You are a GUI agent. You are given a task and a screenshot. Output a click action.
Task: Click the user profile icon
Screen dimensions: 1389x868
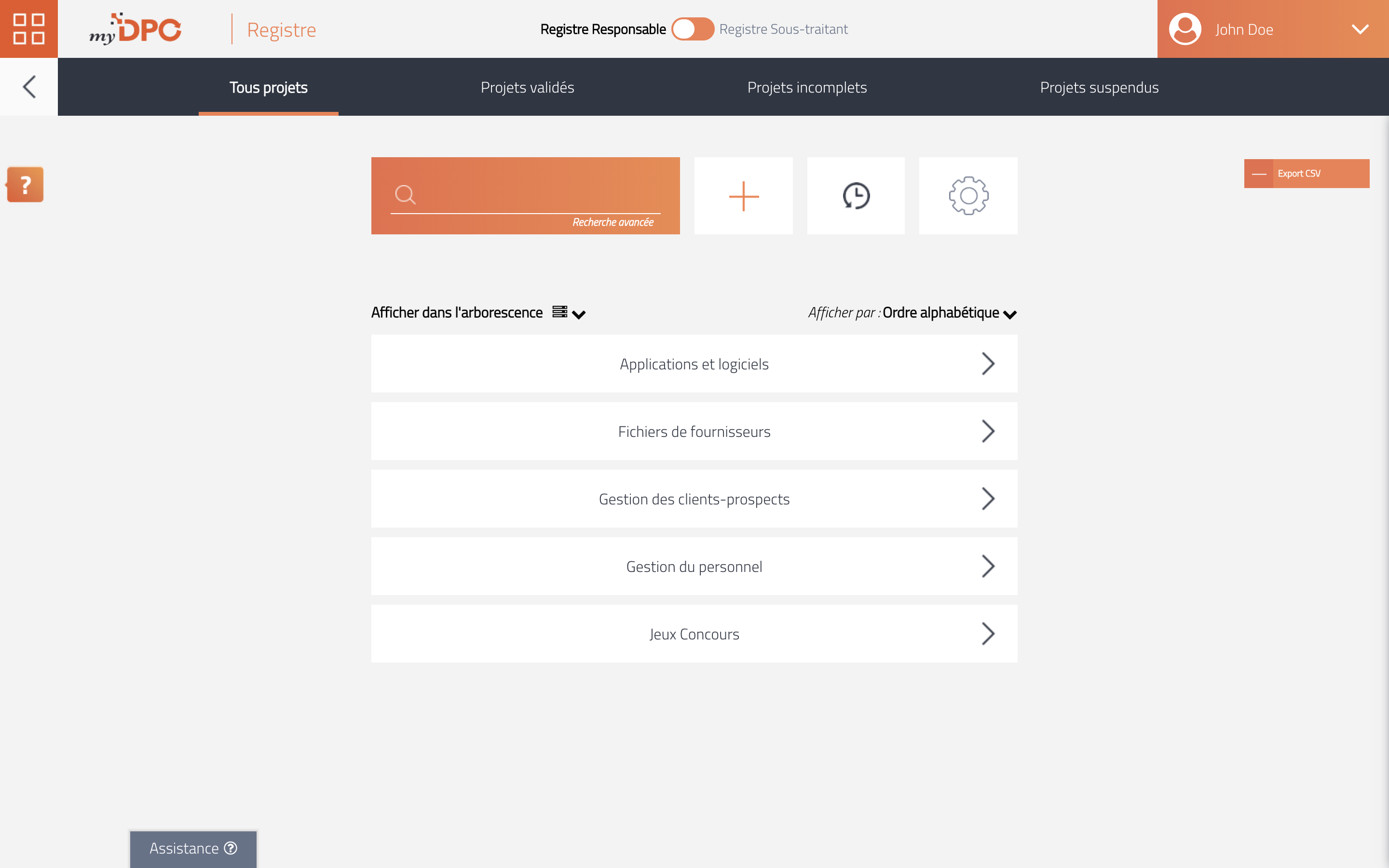(1186, 29)
